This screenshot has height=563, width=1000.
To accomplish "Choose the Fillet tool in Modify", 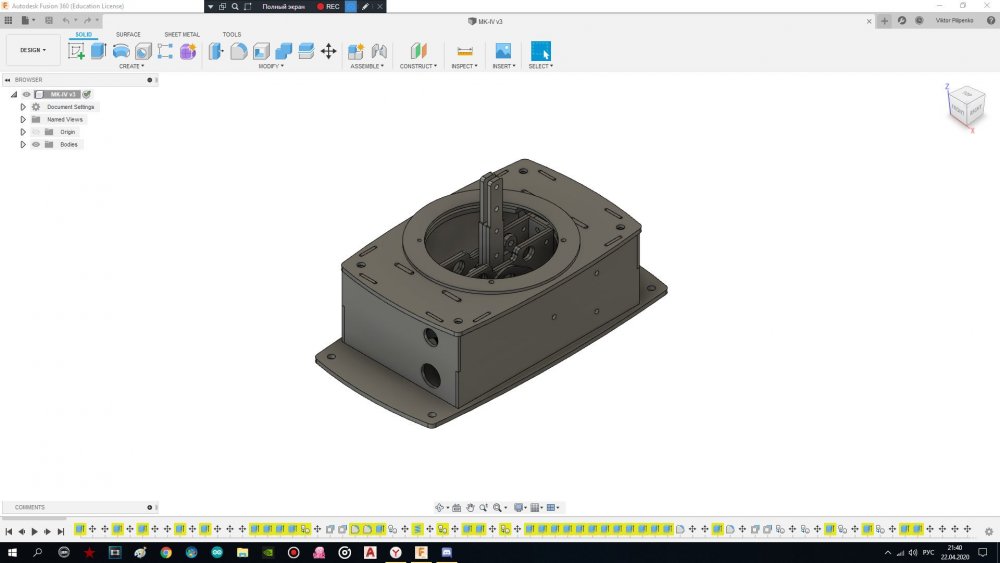I will [239, 51].
